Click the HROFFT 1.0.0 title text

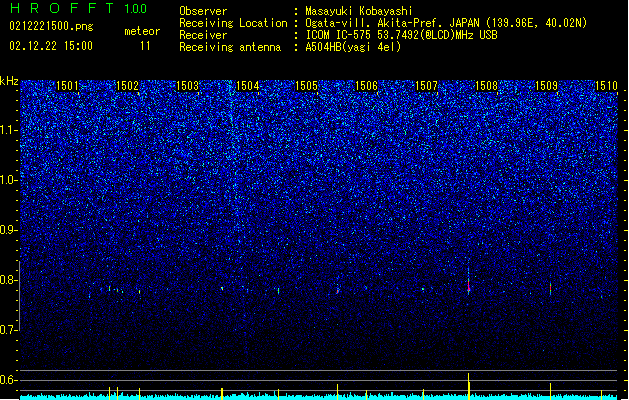click(x=79, y=8)
